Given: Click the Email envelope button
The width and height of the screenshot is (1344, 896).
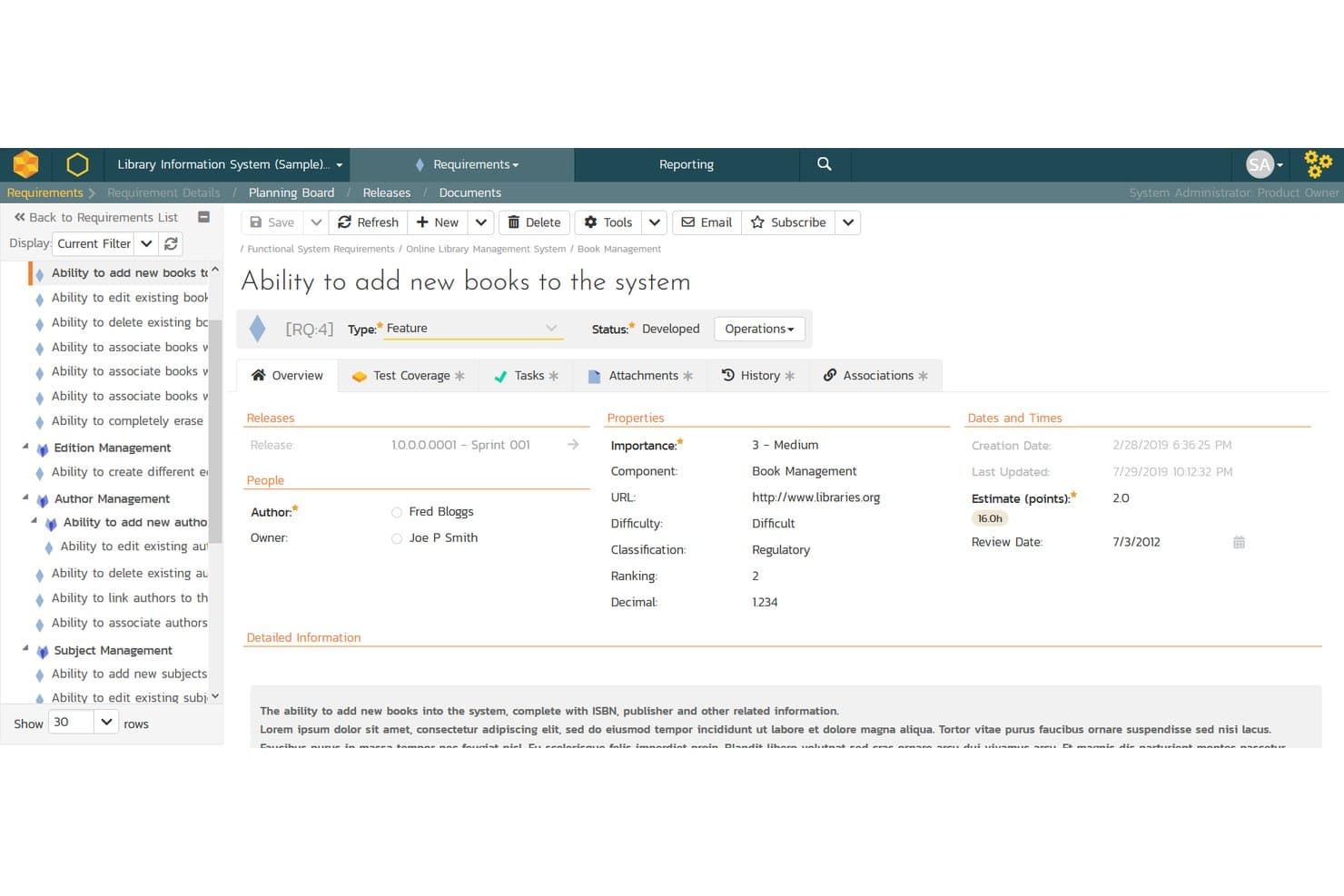Looking at the screenshot, I should click(x=707, y=222).
